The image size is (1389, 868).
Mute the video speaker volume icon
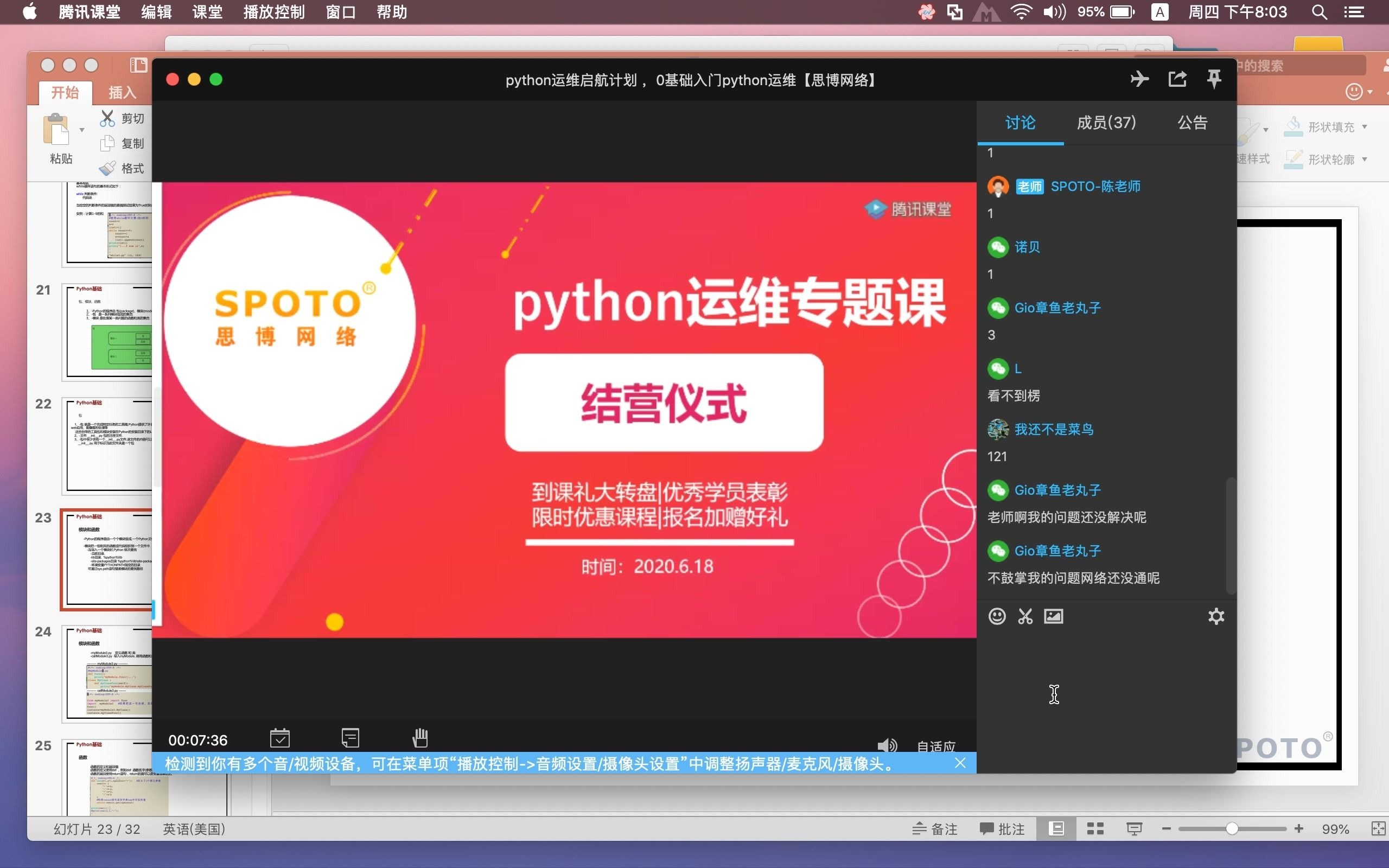(887, 745)
